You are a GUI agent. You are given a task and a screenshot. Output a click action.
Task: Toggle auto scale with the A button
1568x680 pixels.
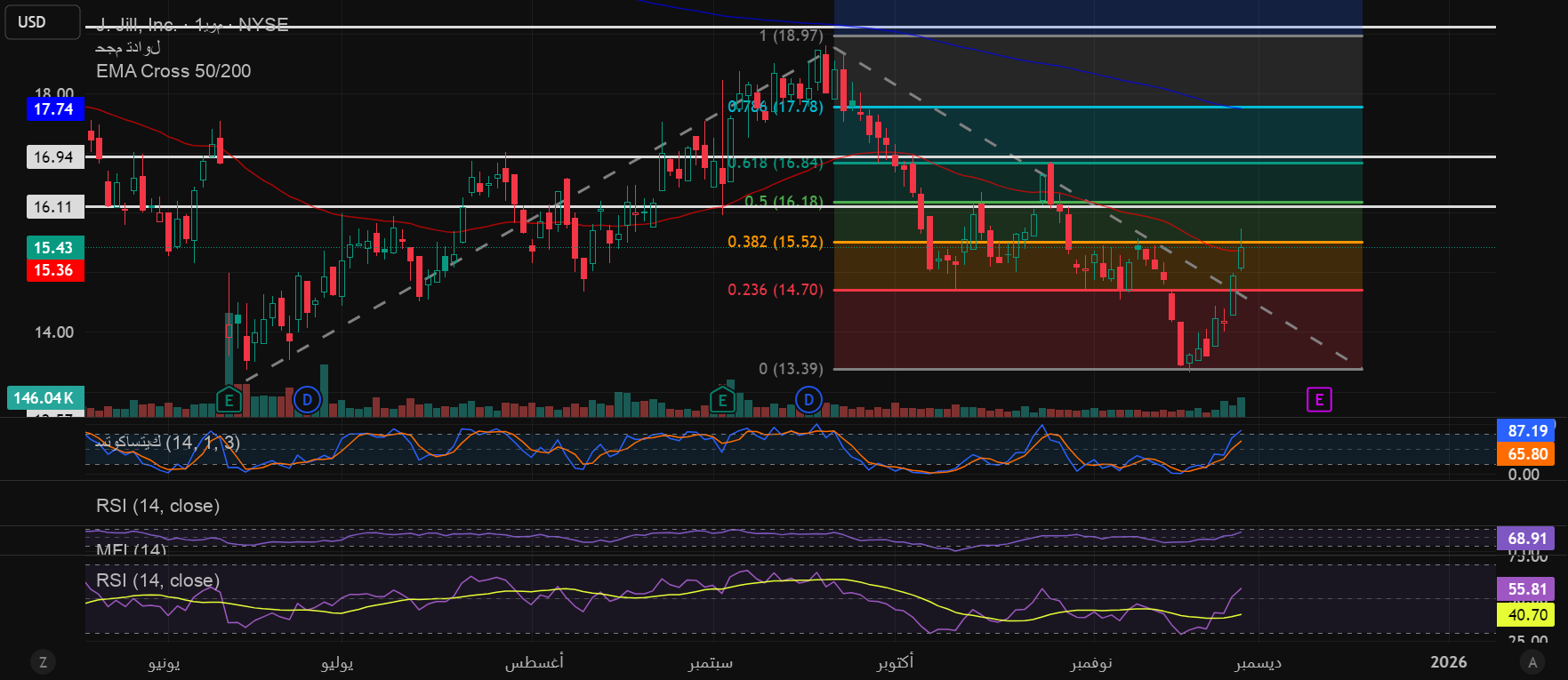click(1532, 661)
